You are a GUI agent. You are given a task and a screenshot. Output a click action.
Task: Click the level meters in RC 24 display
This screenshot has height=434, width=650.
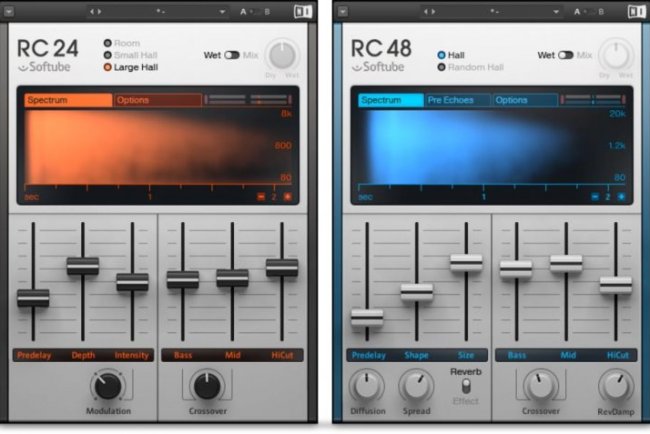[x=248, y=99]
